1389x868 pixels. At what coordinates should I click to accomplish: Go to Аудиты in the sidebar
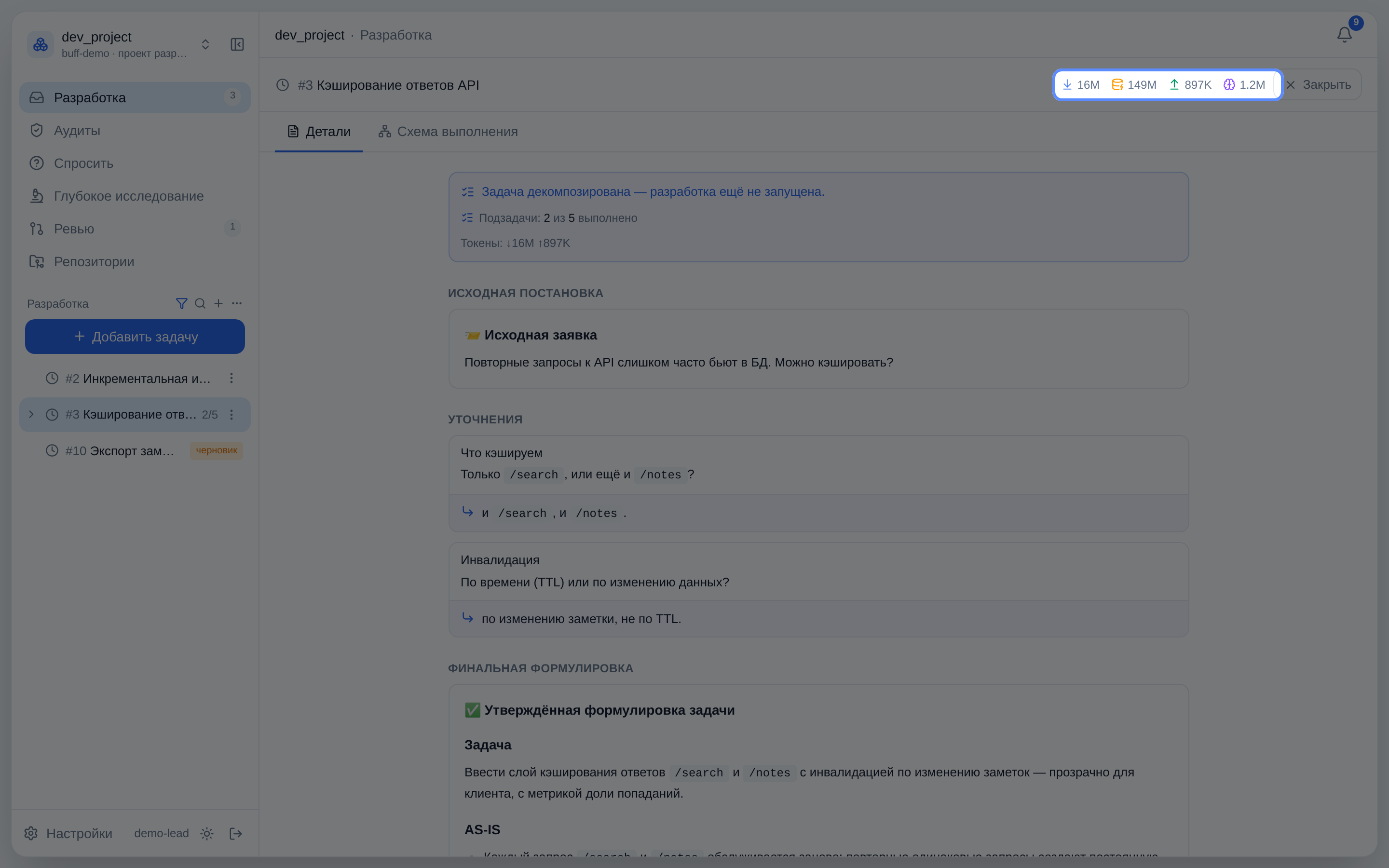[x=135, y=130]
